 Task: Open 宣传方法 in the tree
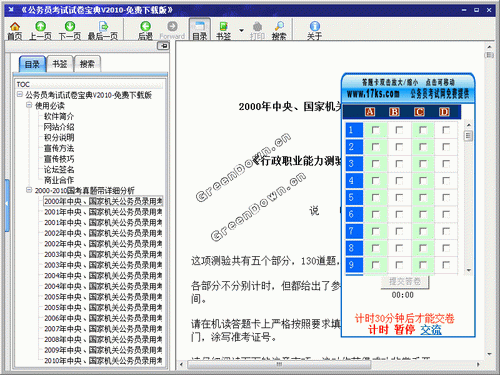(59, 148)
